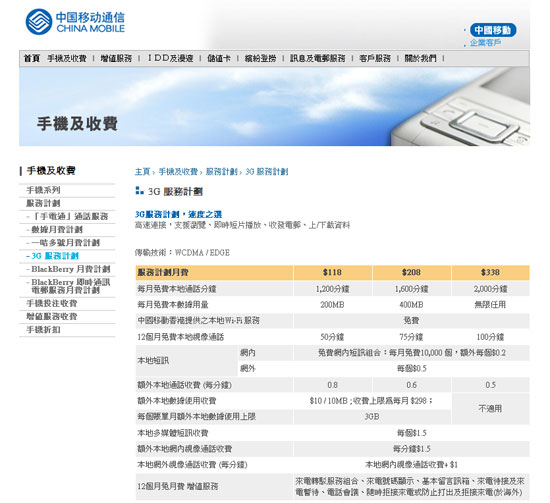Screen dimensions: 550x503
Task: Open 關於我們 in the navigation bar
Action: tap(420, 58)
